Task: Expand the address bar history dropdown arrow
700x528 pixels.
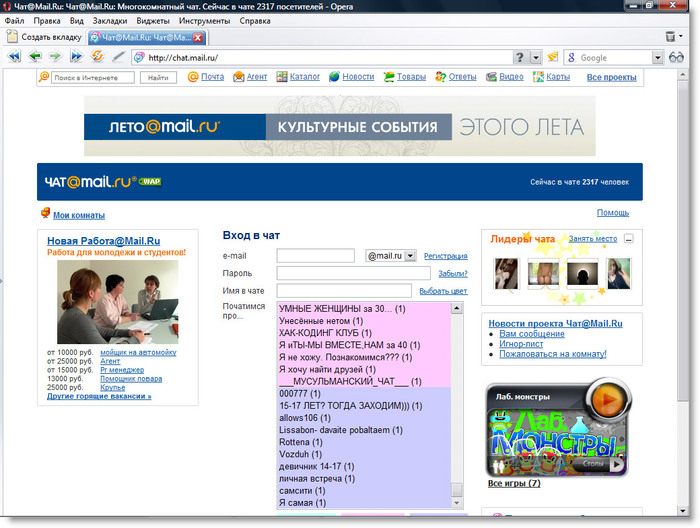Action: [535, 57]
